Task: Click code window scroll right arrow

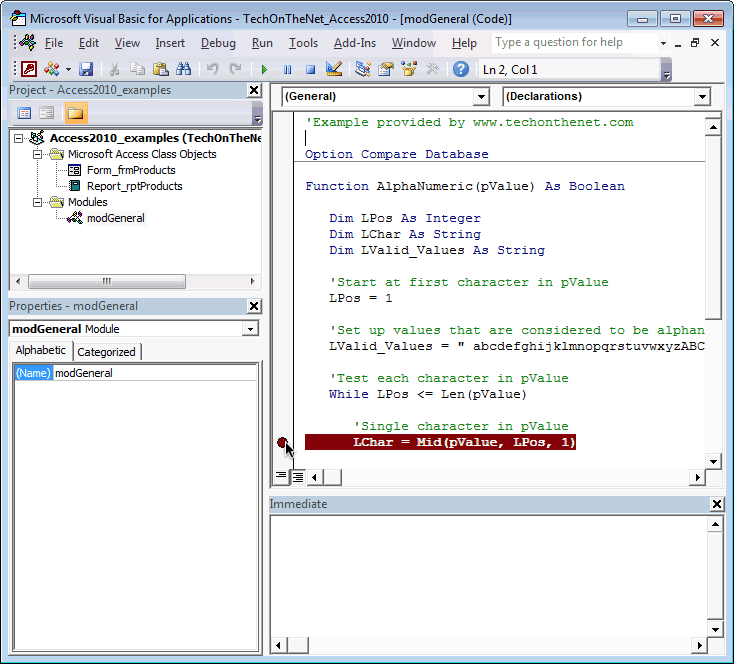Action: coord(697,477)
